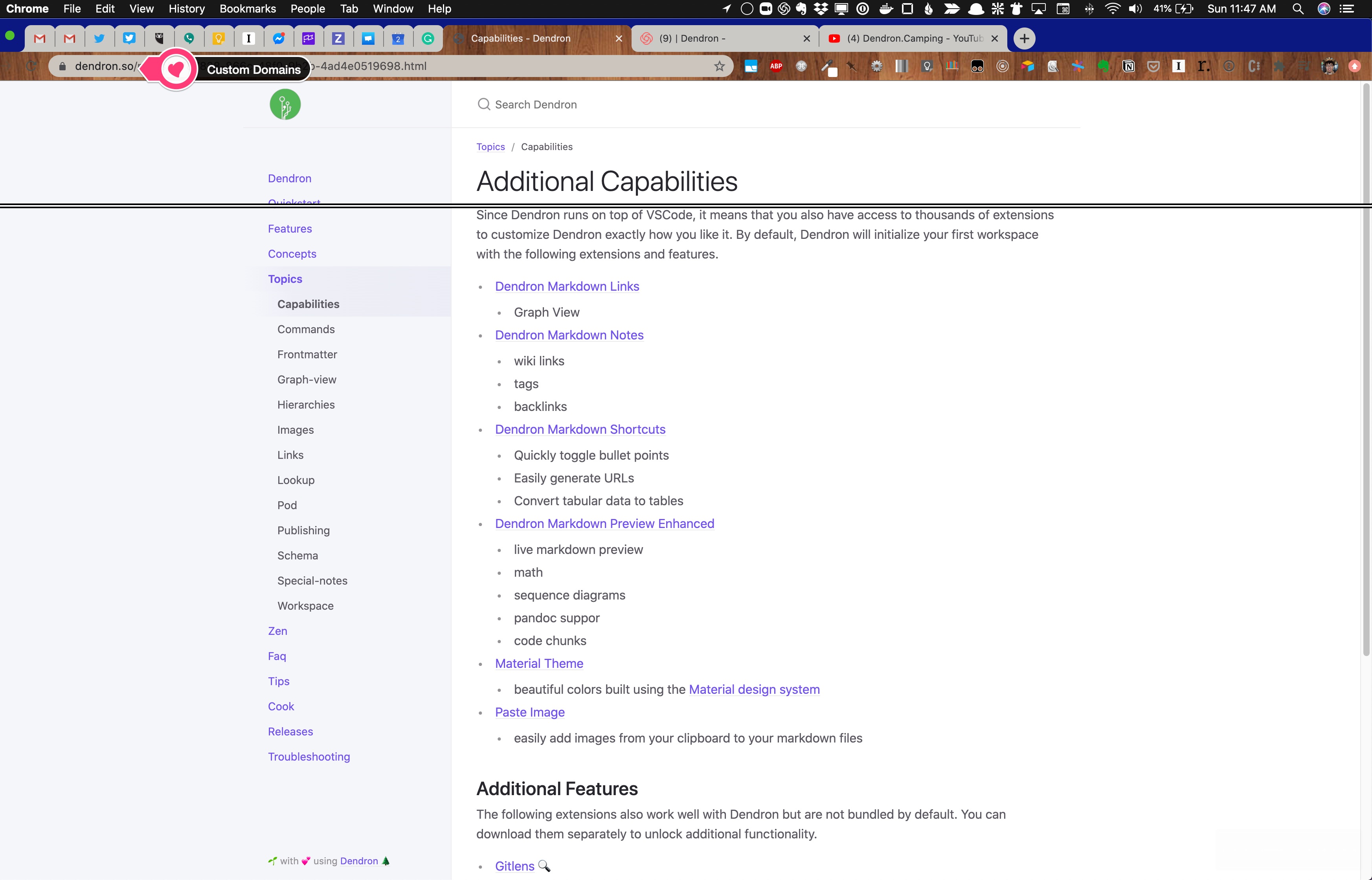
Task: Open a new browser tab
Action: [x=1025, y=39]
